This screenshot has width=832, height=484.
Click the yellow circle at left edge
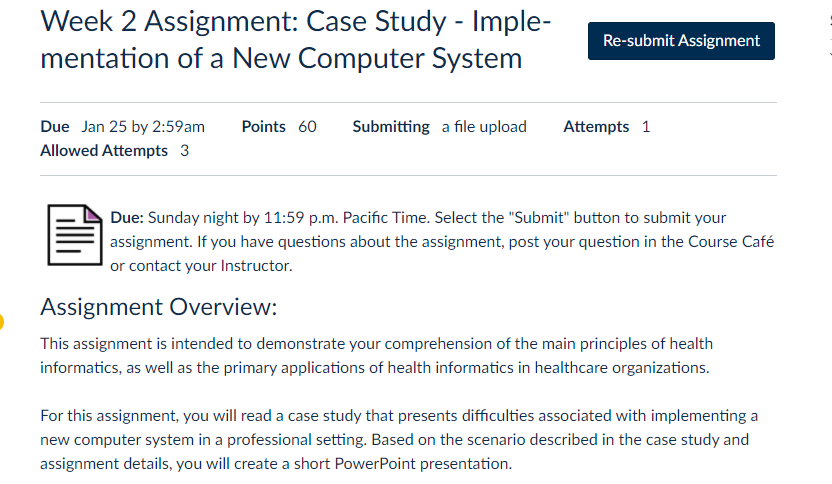(x=1, y=322)
